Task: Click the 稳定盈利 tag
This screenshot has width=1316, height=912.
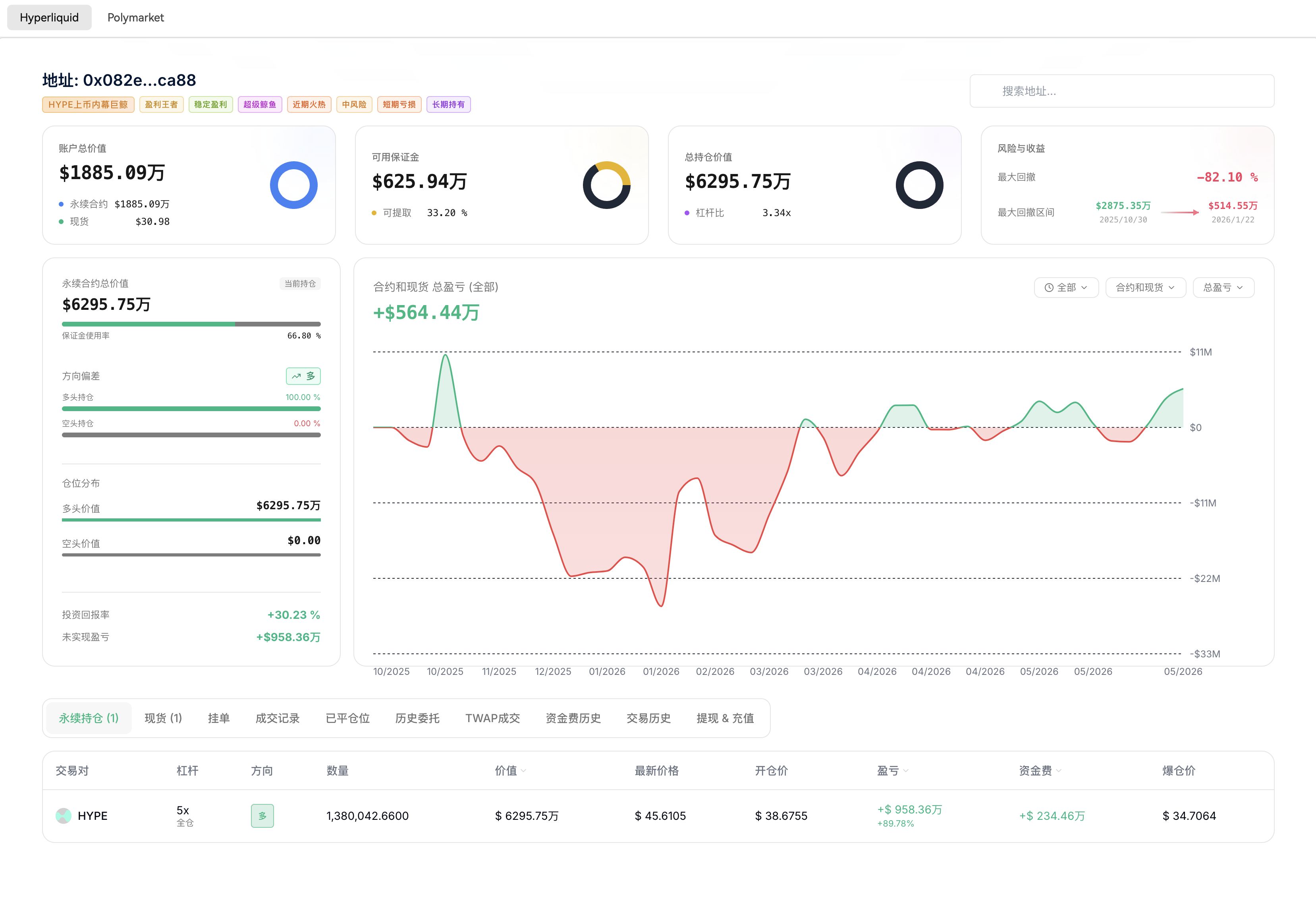Action: [211, 104]
